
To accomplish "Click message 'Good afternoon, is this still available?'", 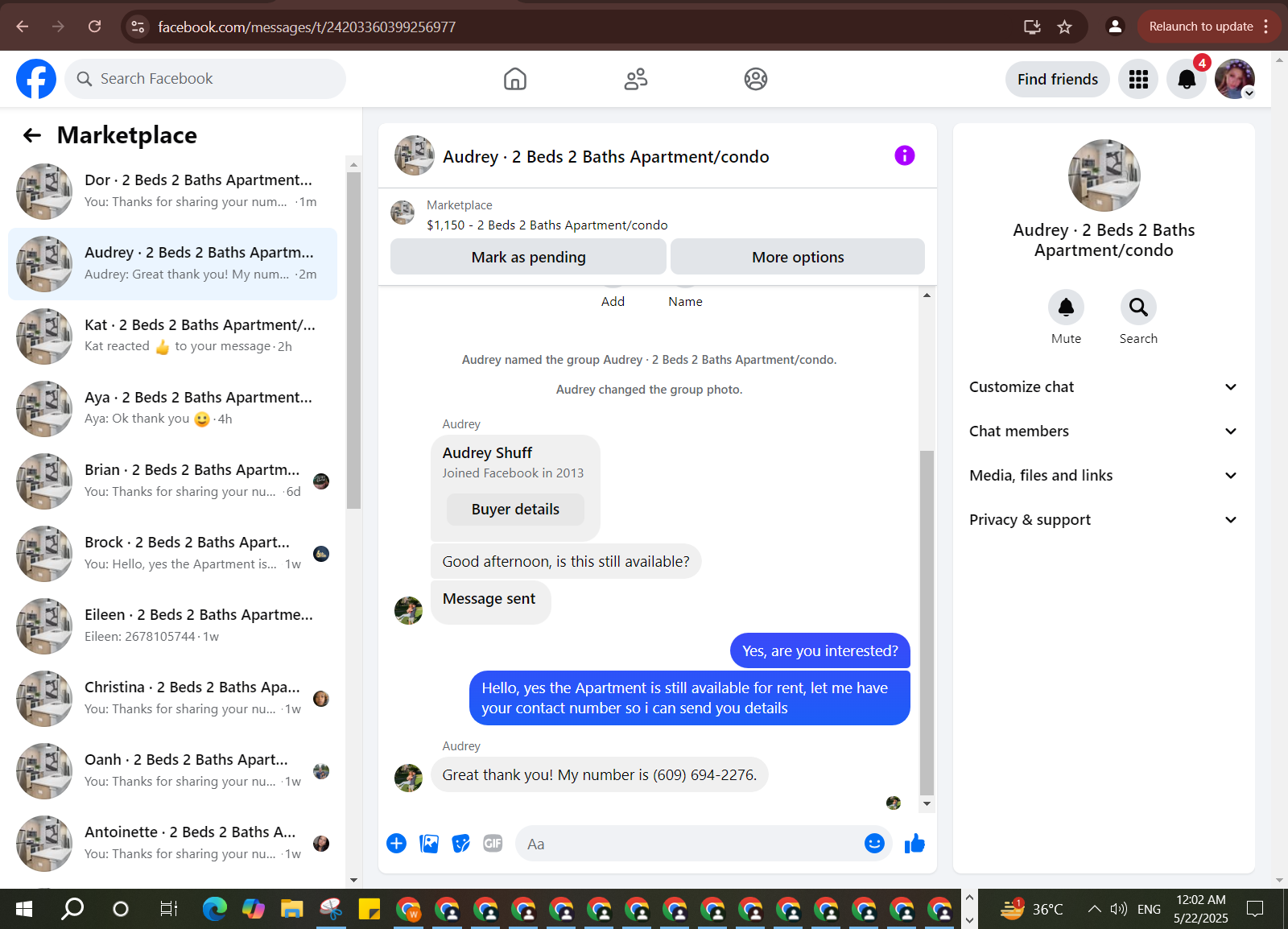I will pyautogui.click(x=566, y=562).
